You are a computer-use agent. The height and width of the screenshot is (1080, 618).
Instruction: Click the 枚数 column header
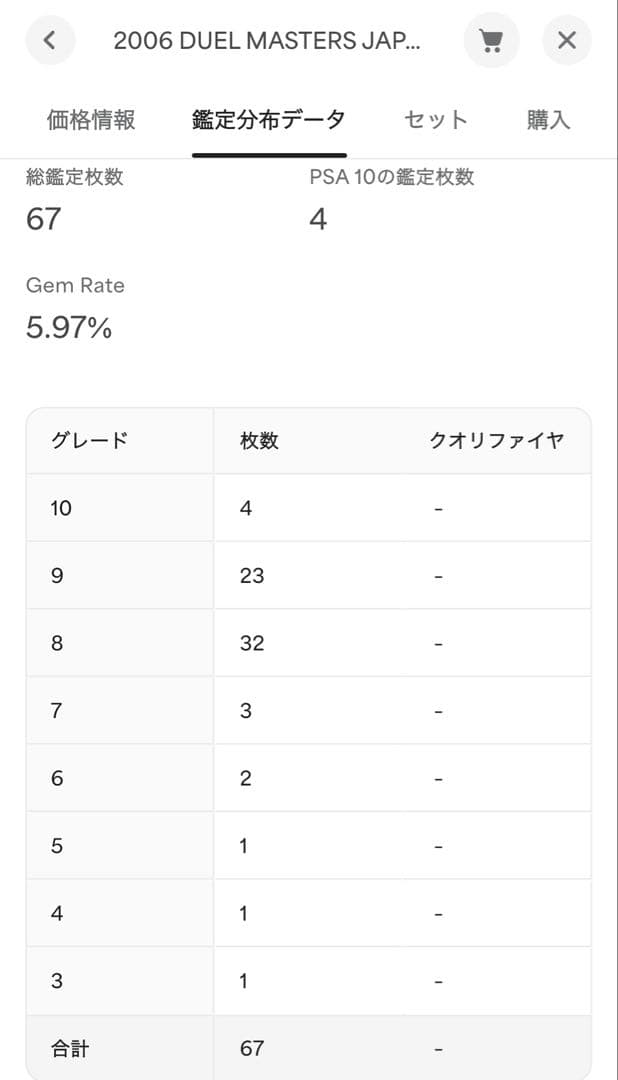coord(259,441)
